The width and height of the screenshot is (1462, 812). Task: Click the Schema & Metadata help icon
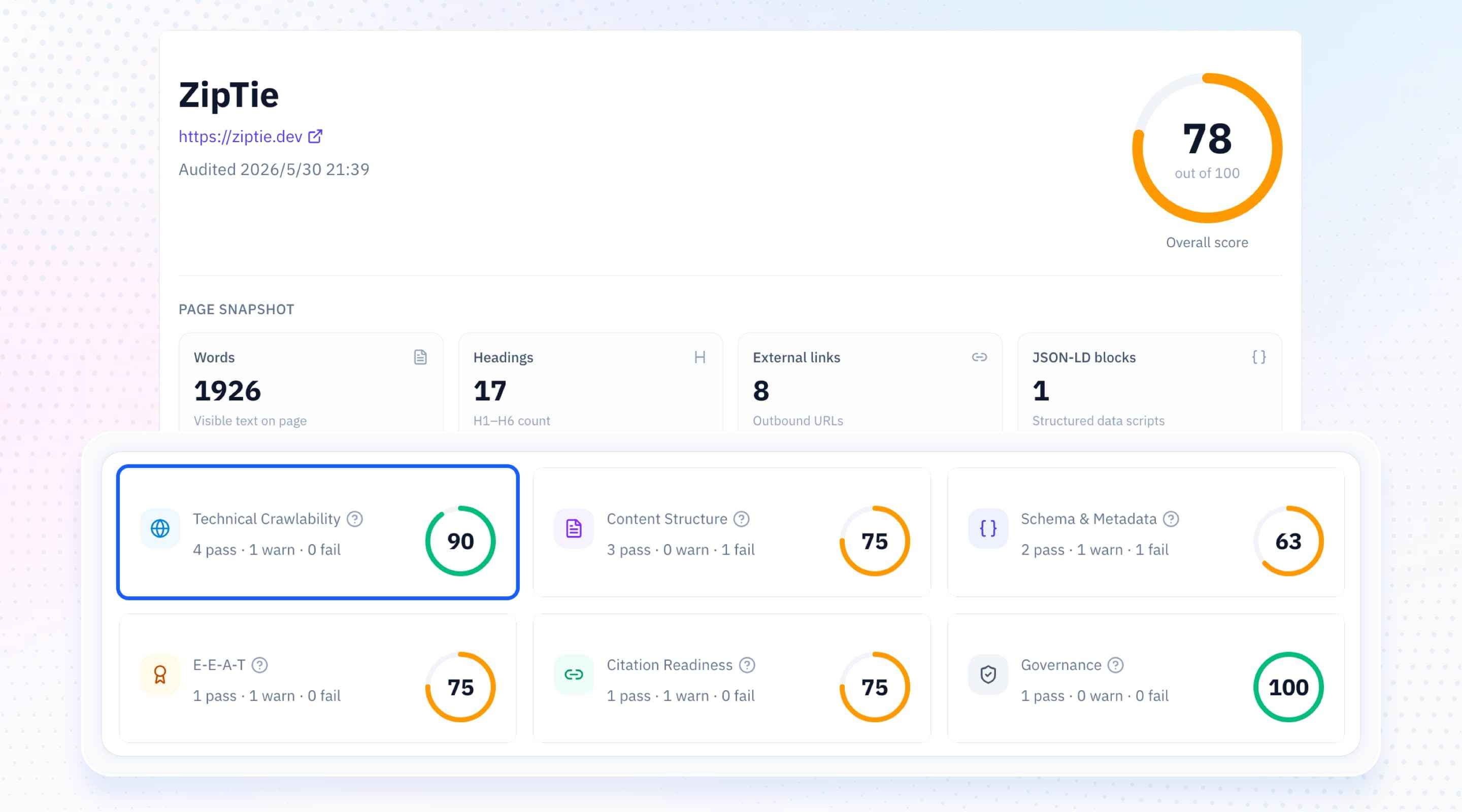click(1171, 519)
